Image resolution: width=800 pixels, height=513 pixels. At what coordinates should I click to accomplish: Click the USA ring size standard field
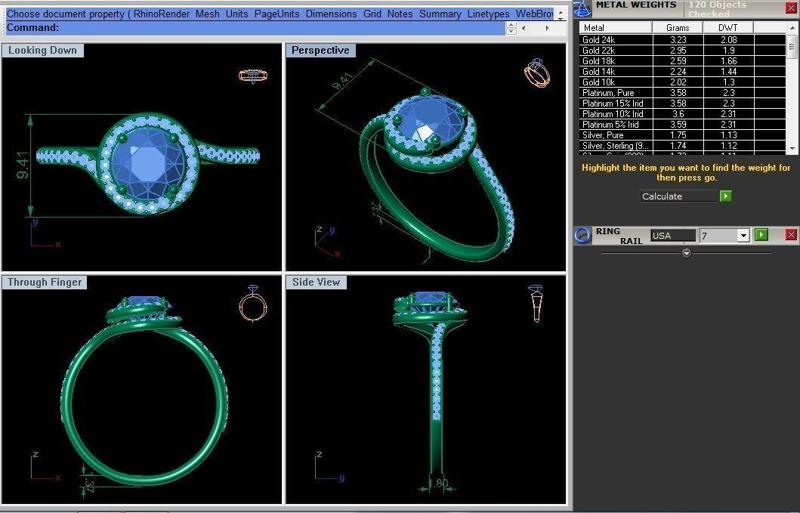[672, 235]
